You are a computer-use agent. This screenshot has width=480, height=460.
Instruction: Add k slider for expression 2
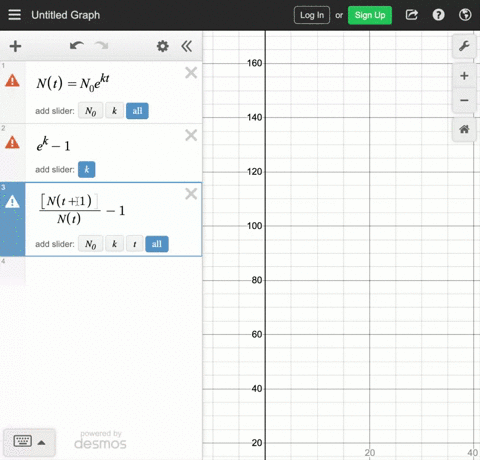pyautogui.click(x=87, y=169)
